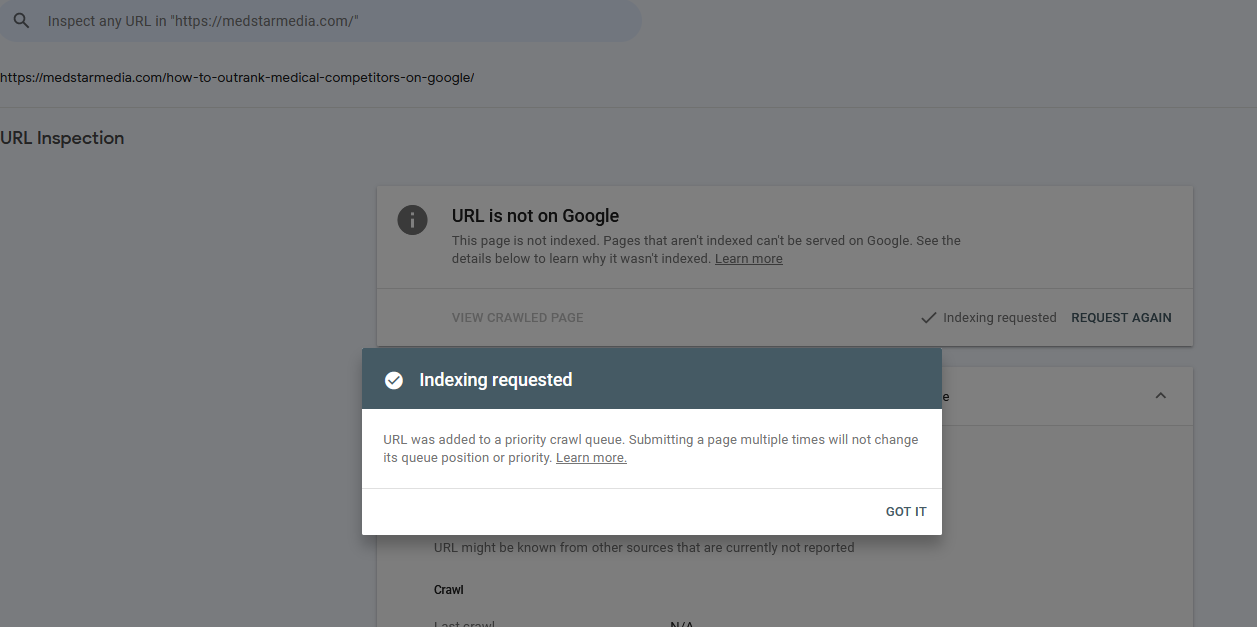Click the checkmark beside 'Indexing requested' status
This screenshot has width=1257, height=627.
tap(928, 318)
